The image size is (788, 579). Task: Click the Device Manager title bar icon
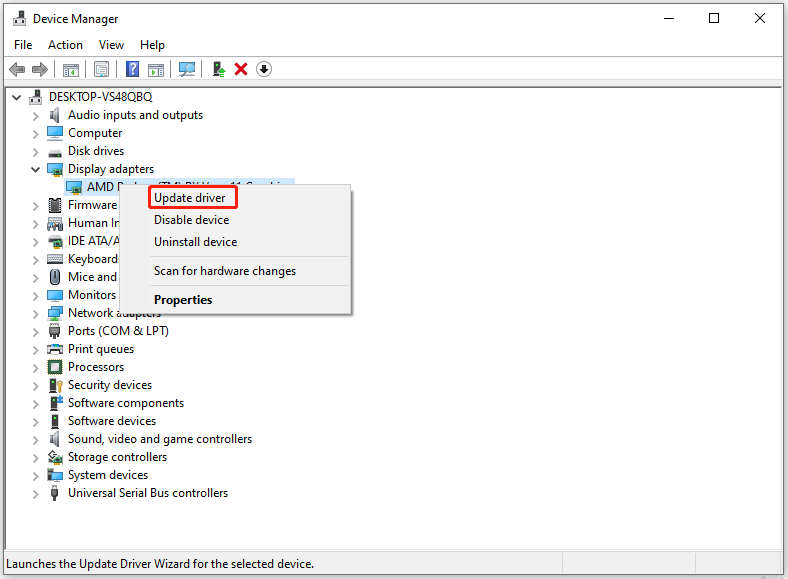click(x=20, y=19)
